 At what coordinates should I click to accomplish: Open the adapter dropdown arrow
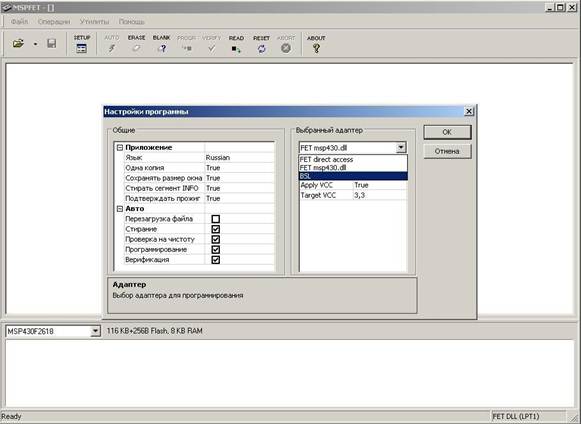click(401, 148)
